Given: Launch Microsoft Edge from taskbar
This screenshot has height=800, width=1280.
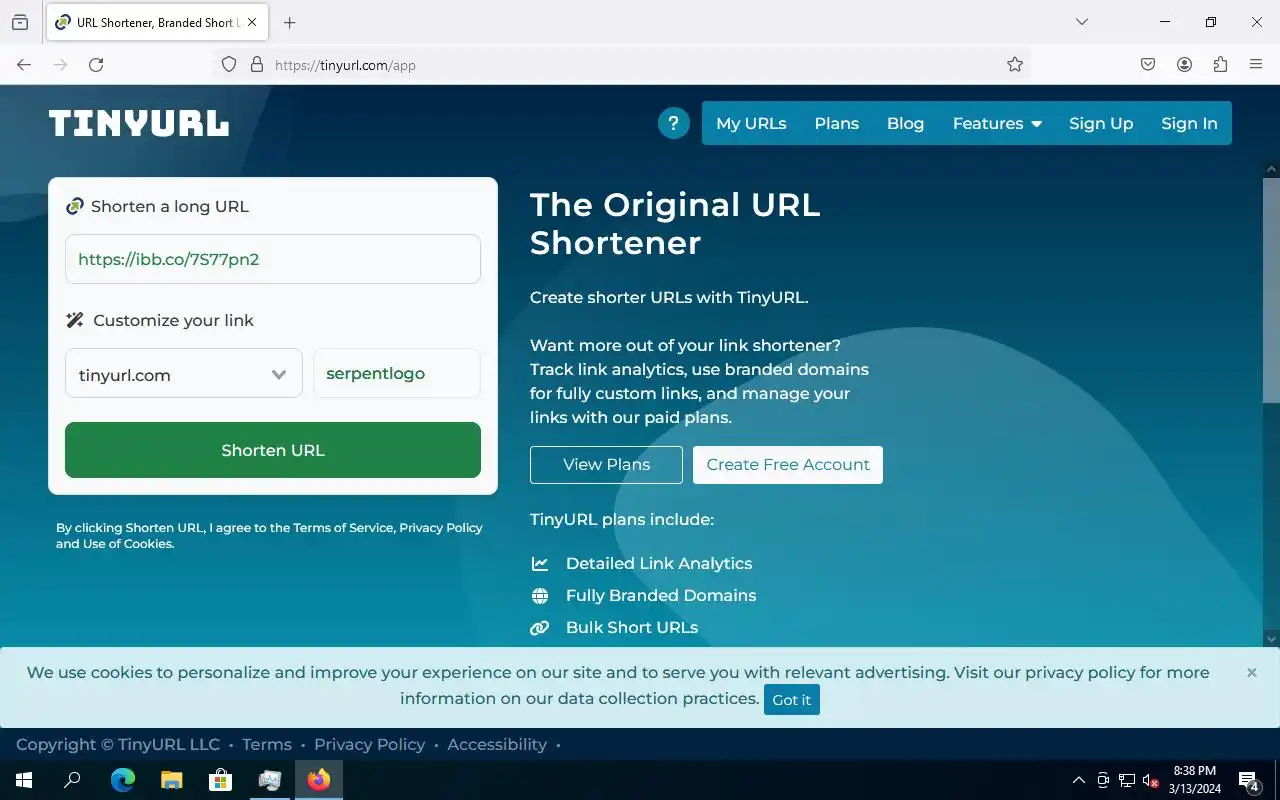Looking at the screenshot, I should 122,780.
